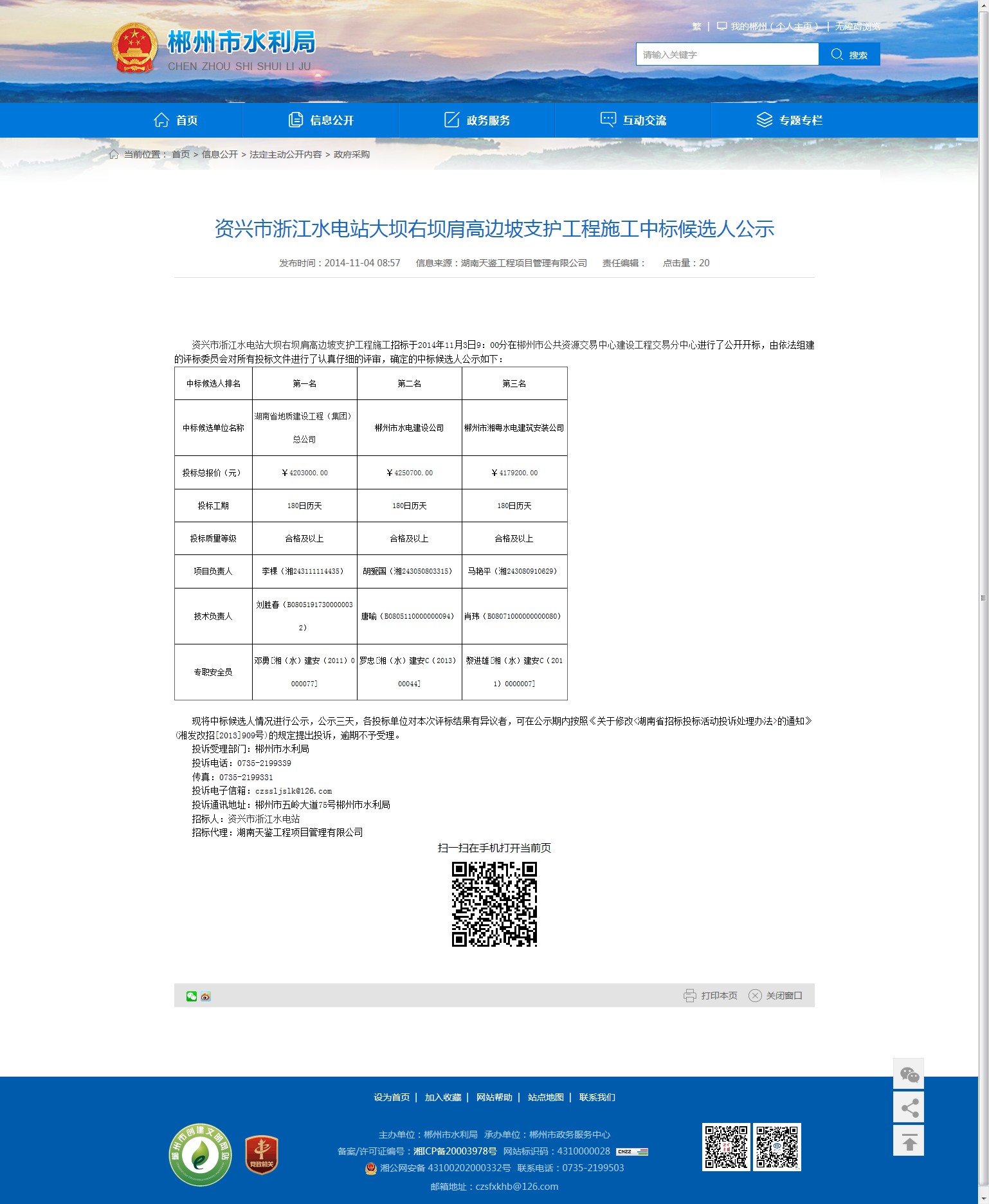The width and height of the screenshot is (989, 1204).
Task: Click the floating share sidebar icon
Action: [x=909, y=1108]
